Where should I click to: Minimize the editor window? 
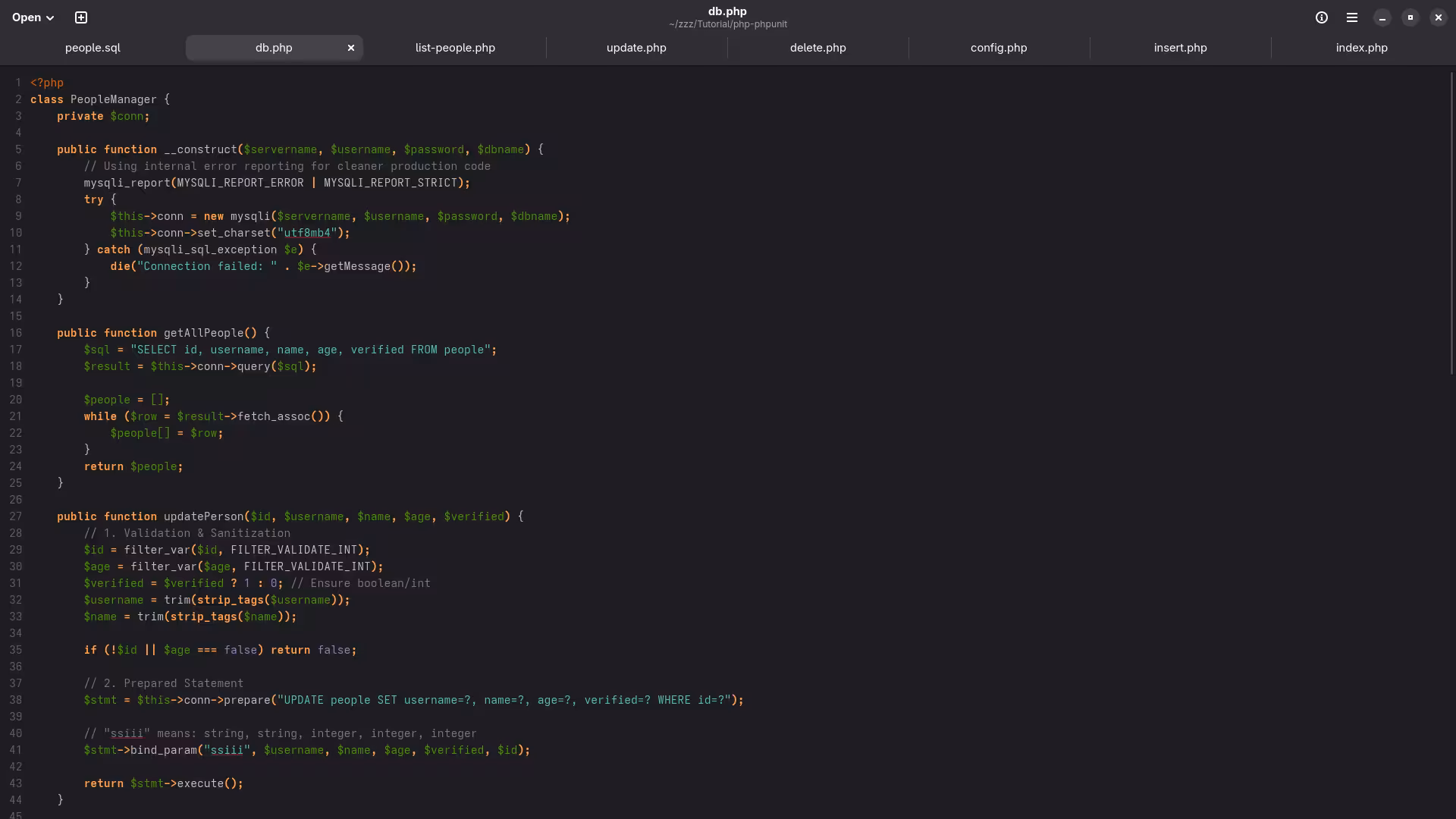[x=1382, y=17]
